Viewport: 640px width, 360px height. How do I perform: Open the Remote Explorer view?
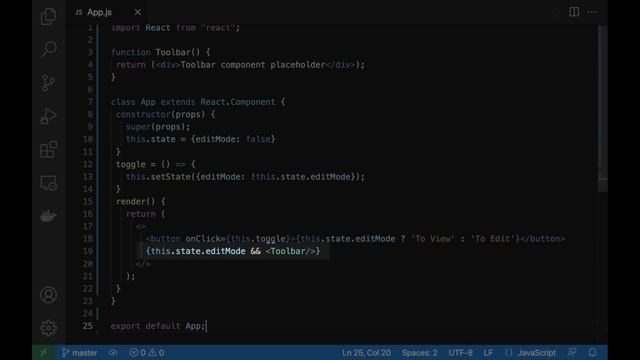point(49,183)
